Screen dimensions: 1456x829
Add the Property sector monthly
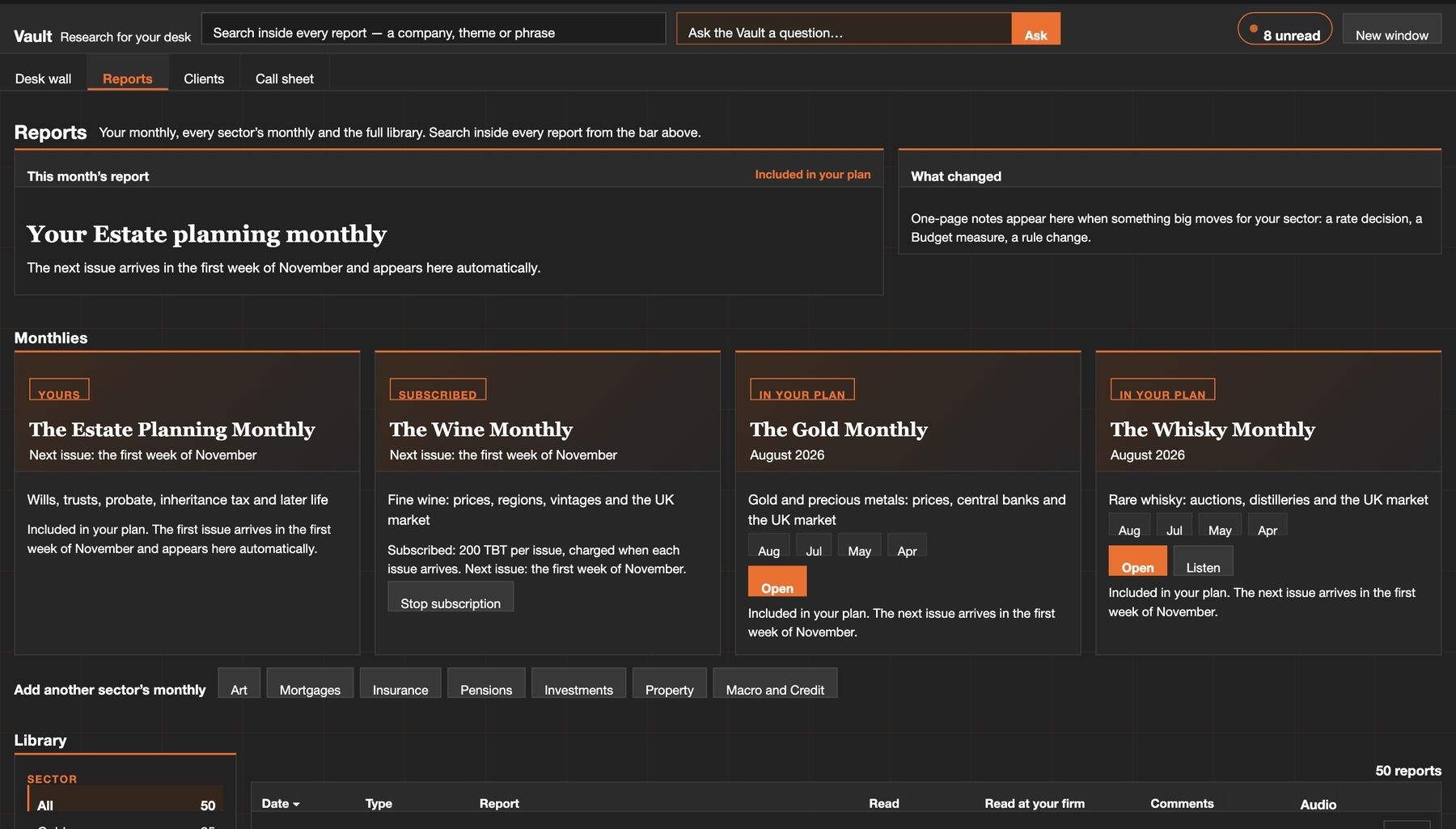[x=670, y=683]
